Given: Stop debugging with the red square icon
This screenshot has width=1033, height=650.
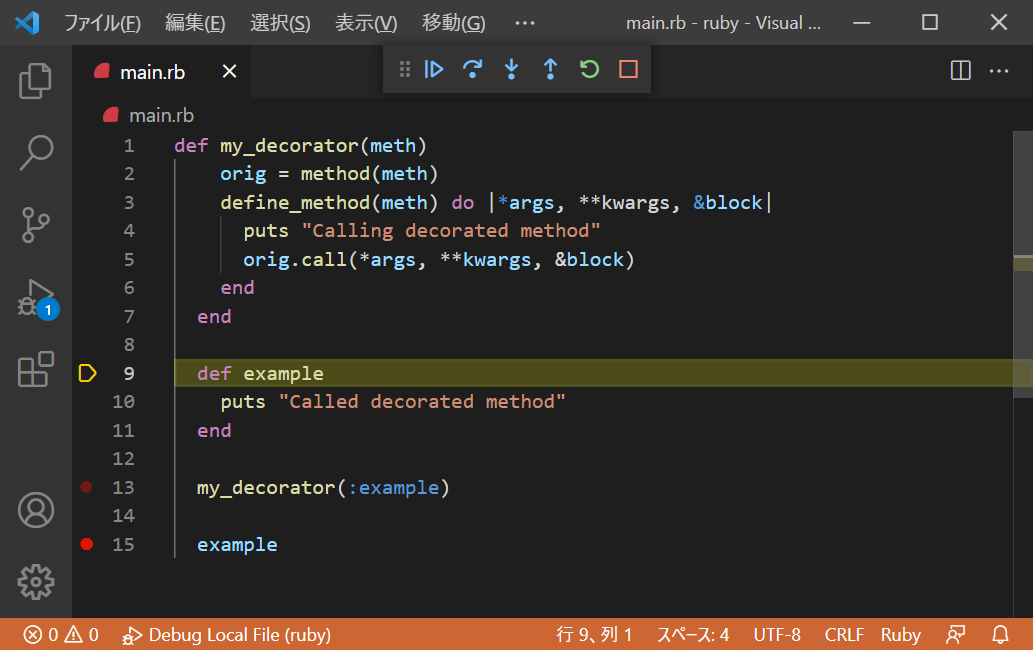Looking at the screenshot, I should (627, 69).
